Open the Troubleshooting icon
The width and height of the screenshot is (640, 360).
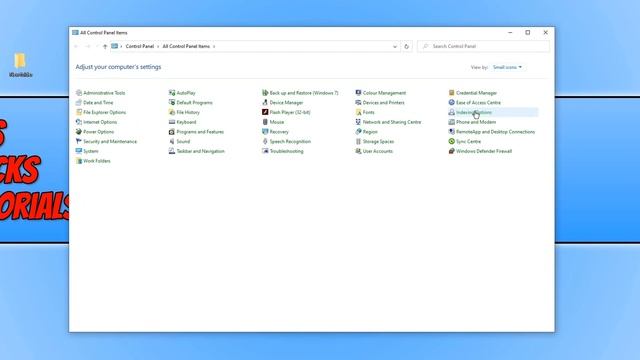tap(265, 151)
